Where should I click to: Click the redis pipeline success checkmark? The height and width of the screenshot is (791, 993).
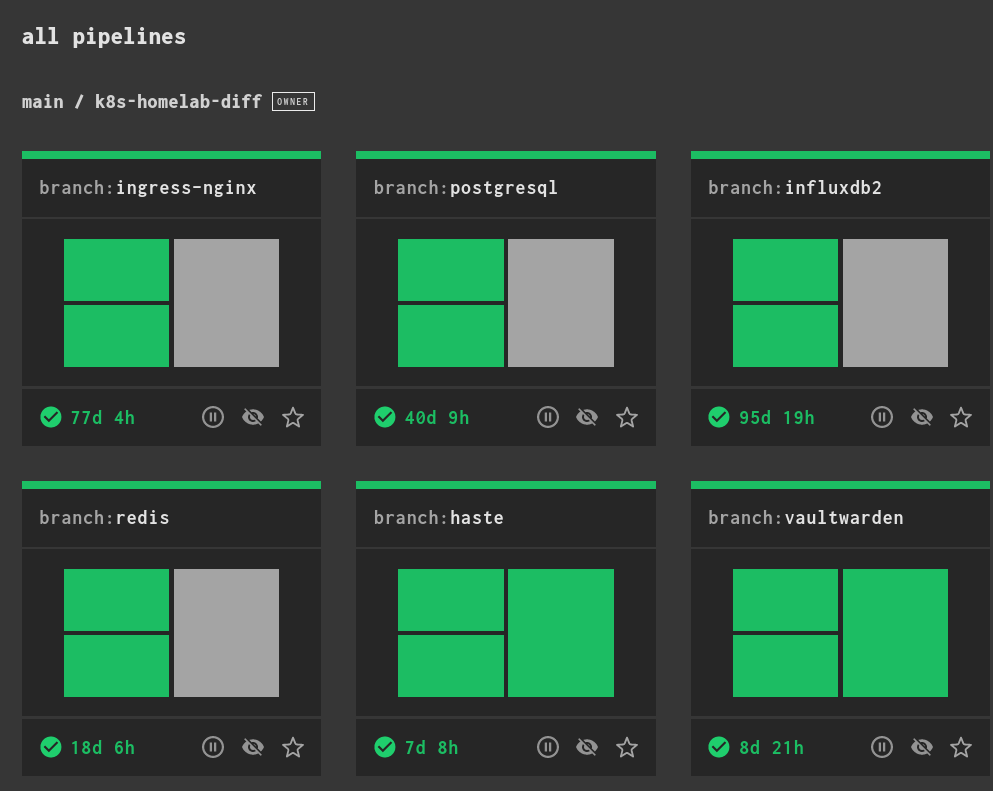51,747
